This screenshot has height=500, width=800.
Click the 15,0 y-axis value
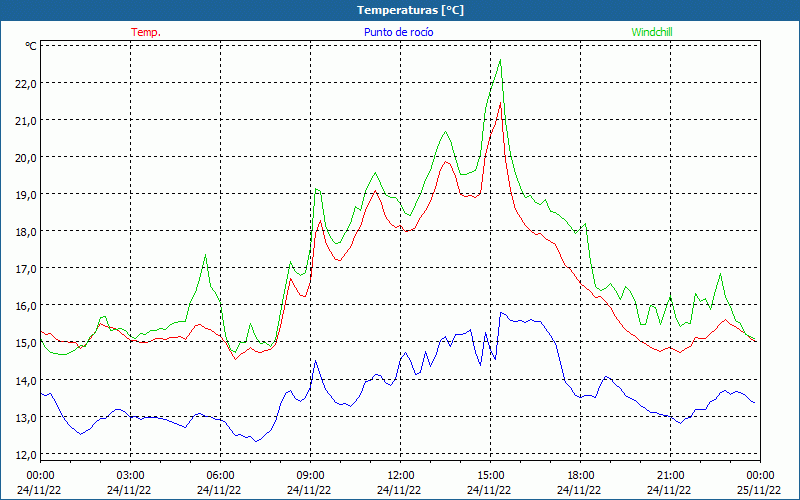27,343
